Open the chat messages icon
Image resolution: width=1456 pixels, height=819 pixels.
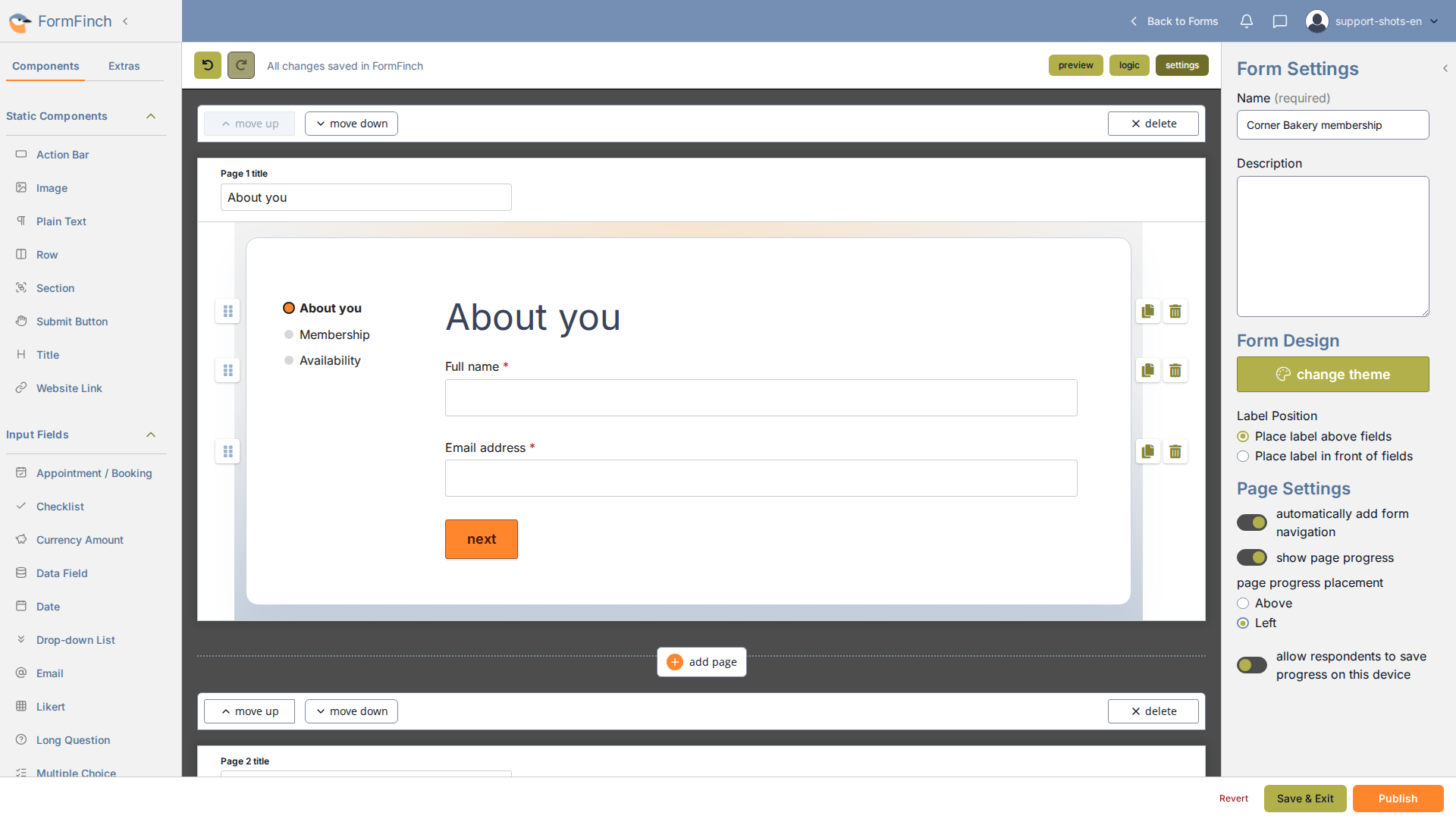click(1280, 21)
